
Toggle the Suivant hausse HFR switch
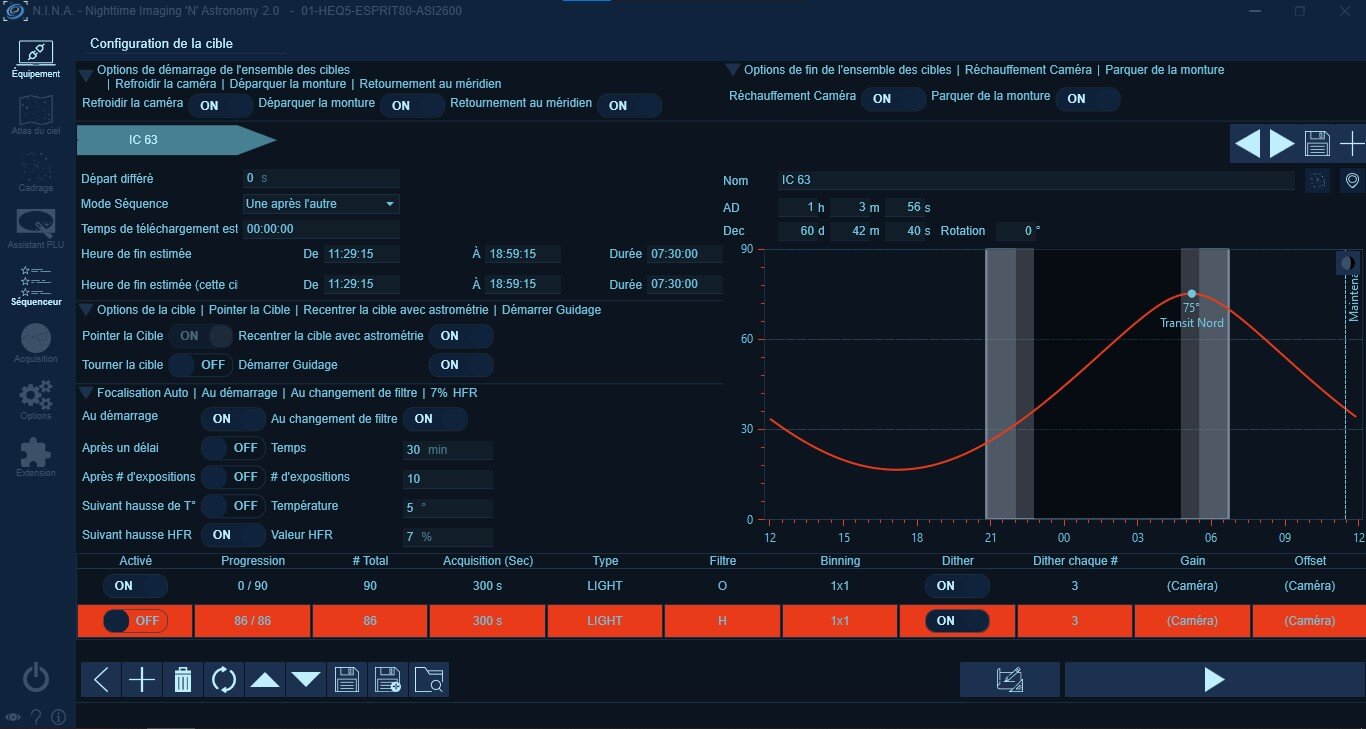[234, 535]
